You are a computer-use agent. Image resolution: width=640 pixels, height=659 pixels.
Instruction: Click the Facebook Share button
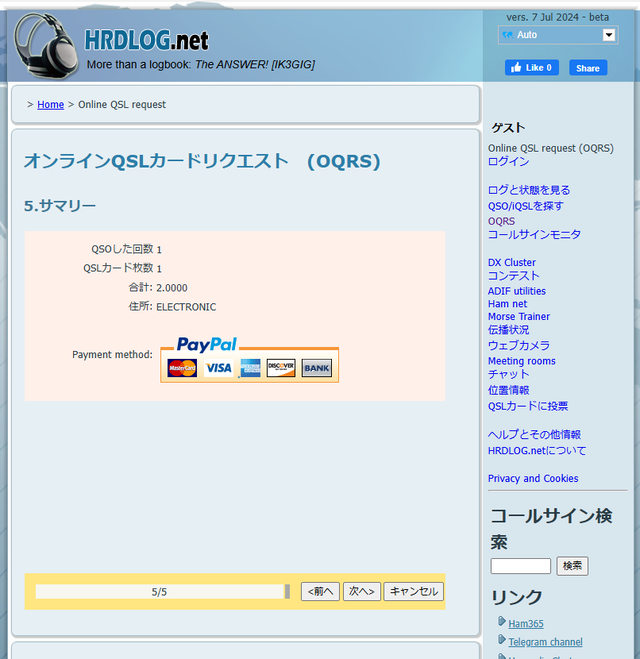coord(588,68)
